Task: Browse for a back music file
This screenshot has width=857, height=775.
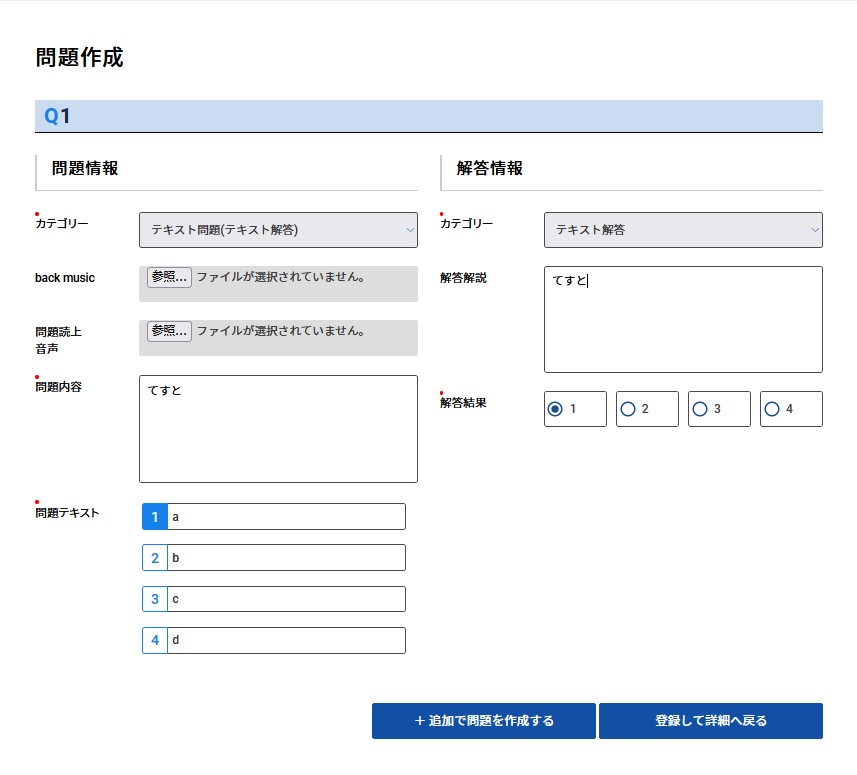Action: pyautogui.click(x=169, y=277)
